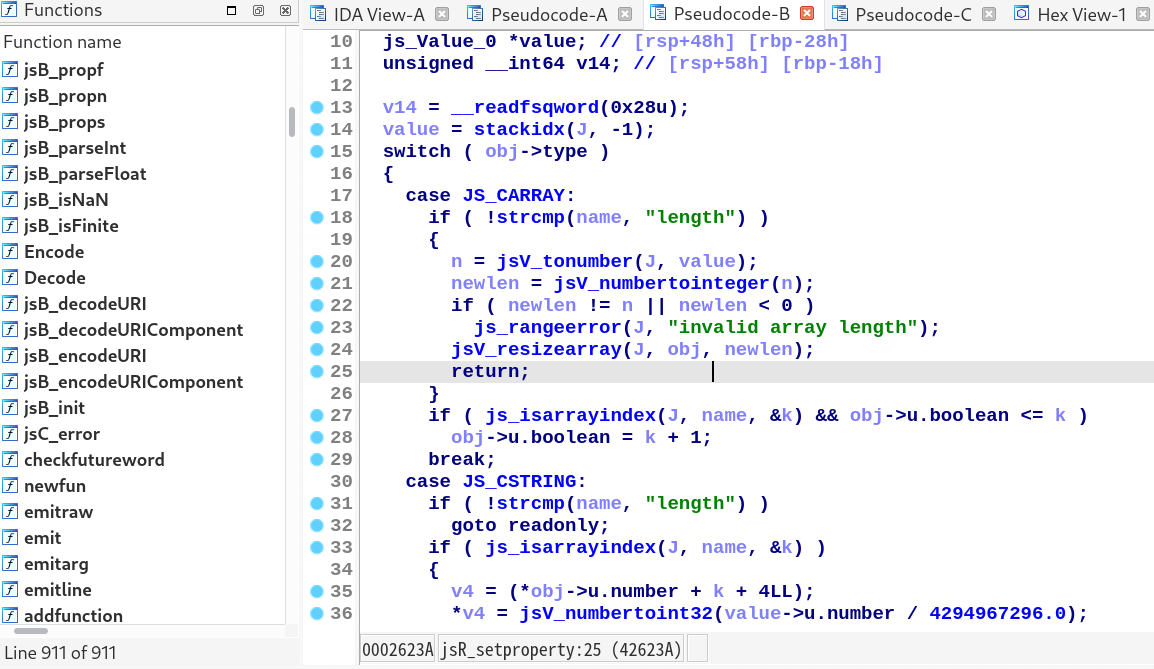Screen dimensions: 1154x669
Task: Click the Functions panel vertical scrollbar thumb
Action: 291,121
